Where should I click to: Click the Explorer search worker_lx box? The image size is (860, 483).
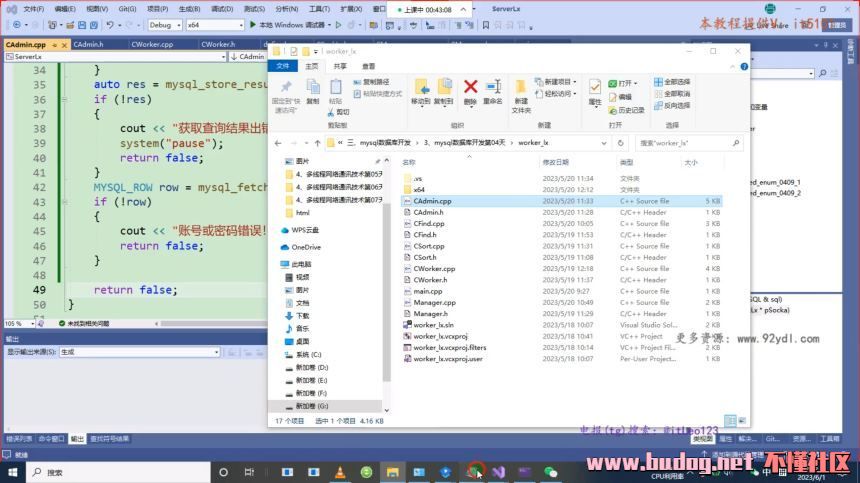pyautogui.click(x=689, y=143)
